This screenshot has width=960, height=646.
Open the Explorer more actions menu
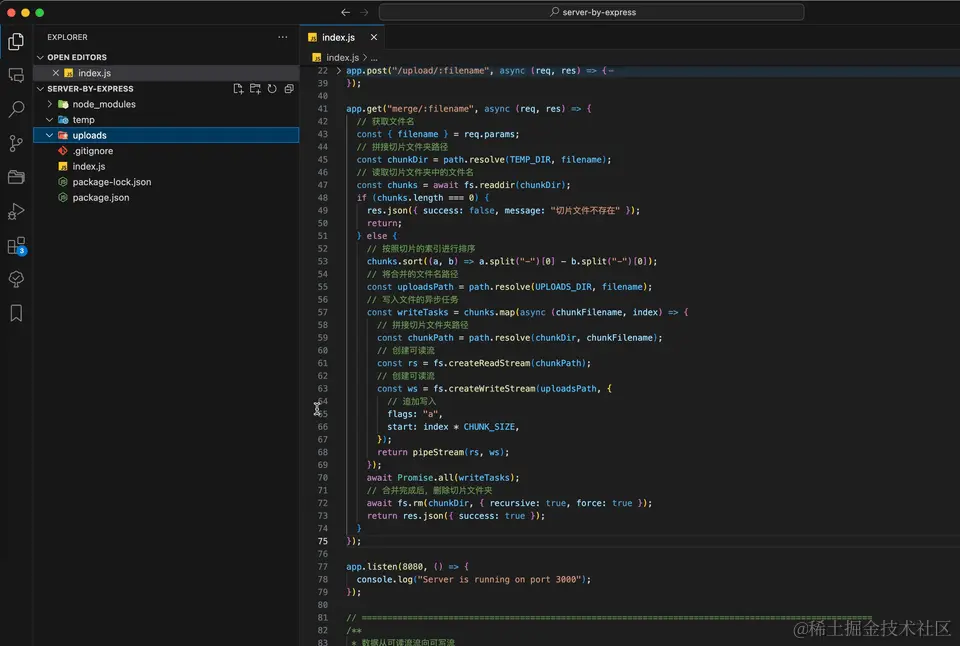(x=283, y=37)
